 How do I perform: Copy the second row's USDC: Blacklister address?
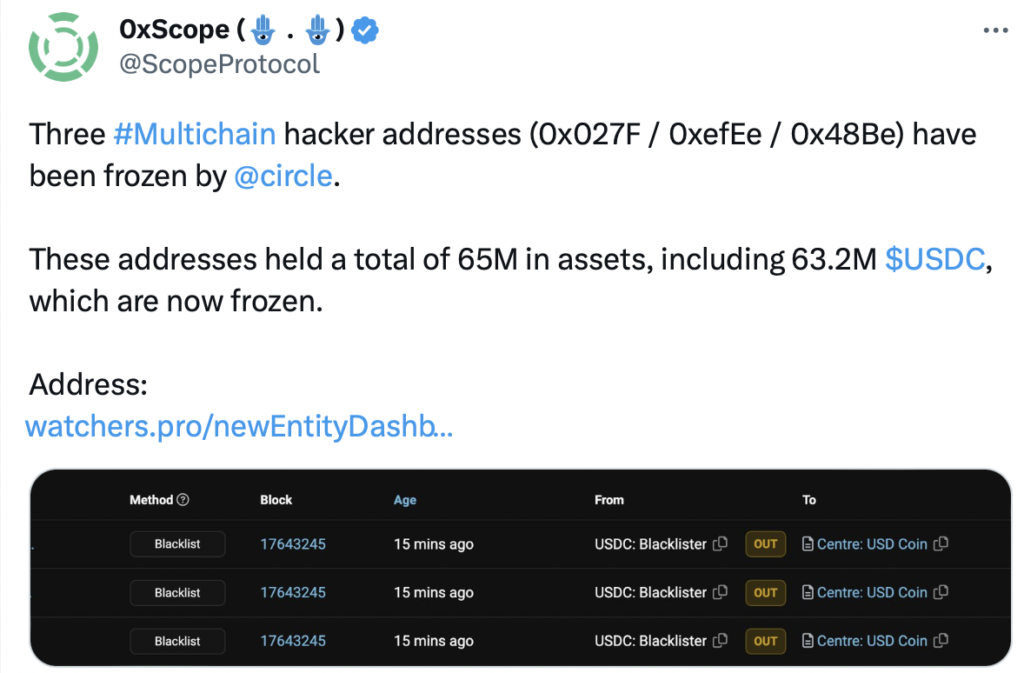(x=720, y=592)
